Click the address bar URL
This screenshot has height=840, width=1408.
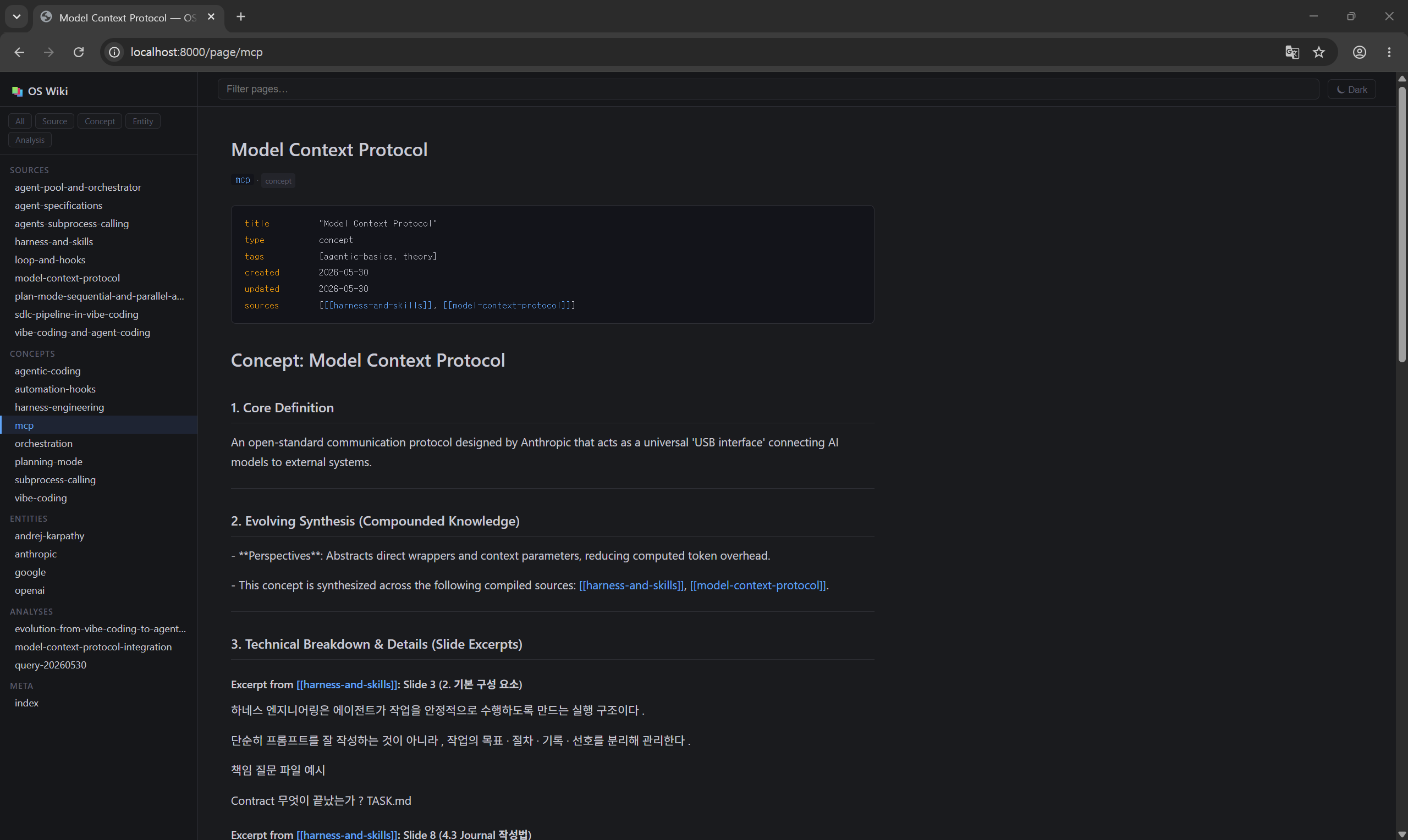pyautogui.click(x=196, y=52)
